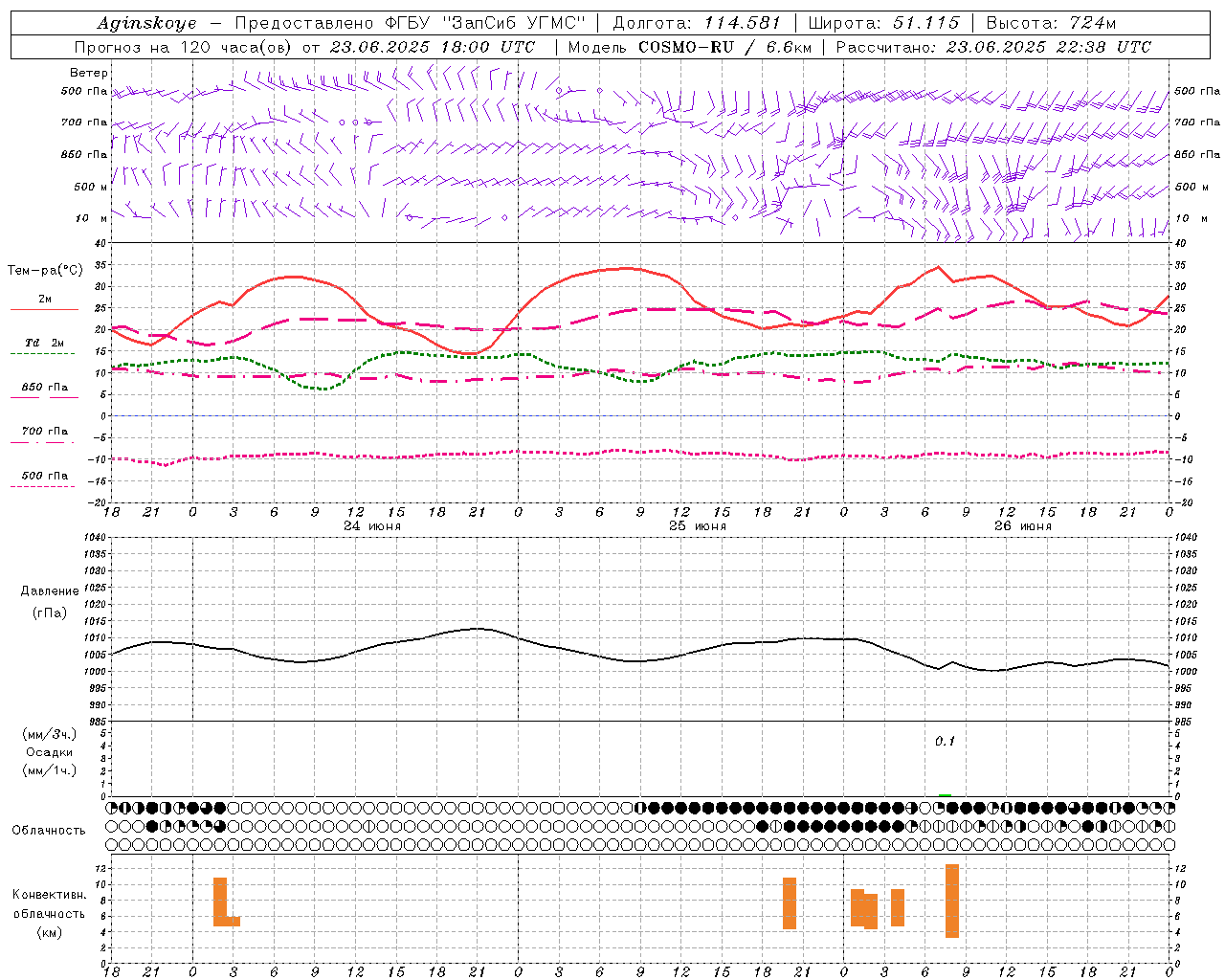Click the date label 26 июня
The image size is (1225, 980).
click(x=1023, y=526)
